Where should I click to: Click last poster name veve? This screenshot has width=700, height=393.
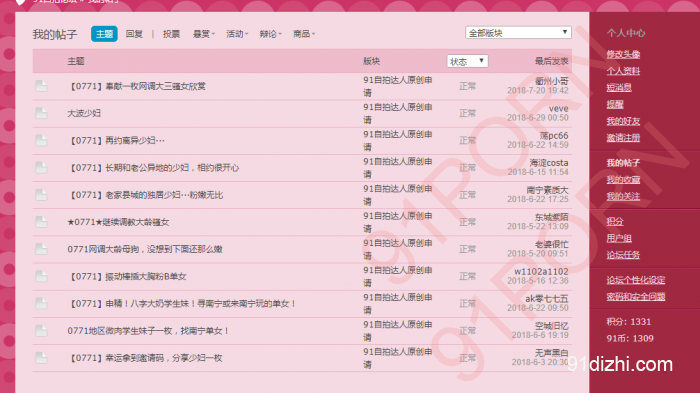pyautogui.click(x=558, y=109)
